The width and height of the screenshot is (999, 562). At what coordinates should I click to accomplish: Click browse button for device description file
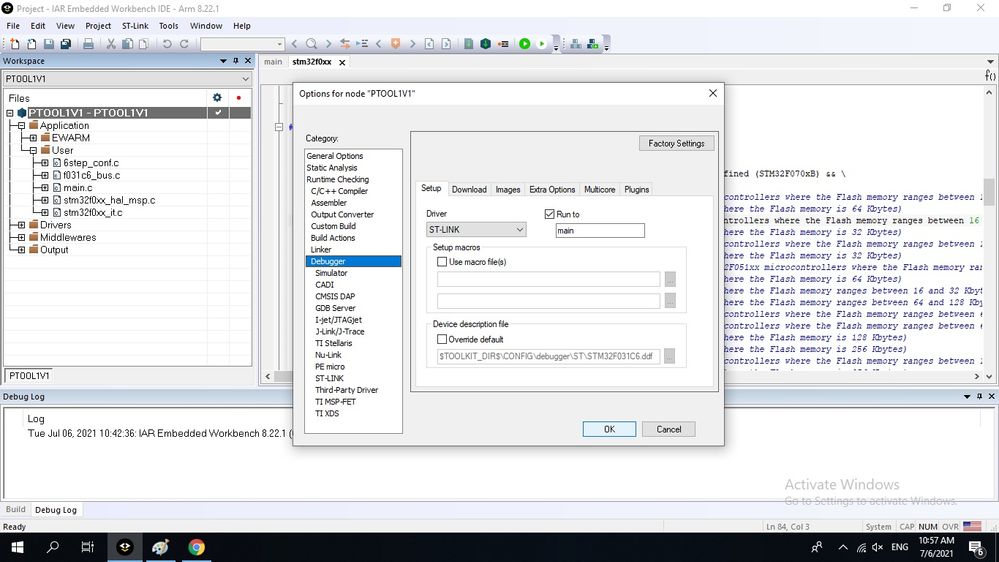(x=669, y=356)
